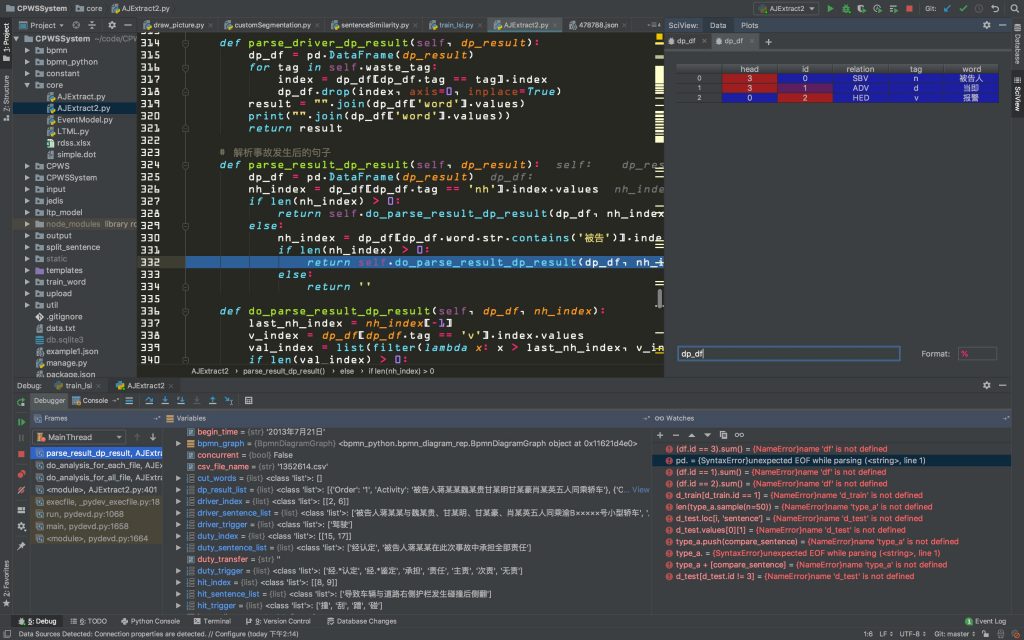
Task: Toggle pin tab in debug sidebar
Action: (21, 545)
